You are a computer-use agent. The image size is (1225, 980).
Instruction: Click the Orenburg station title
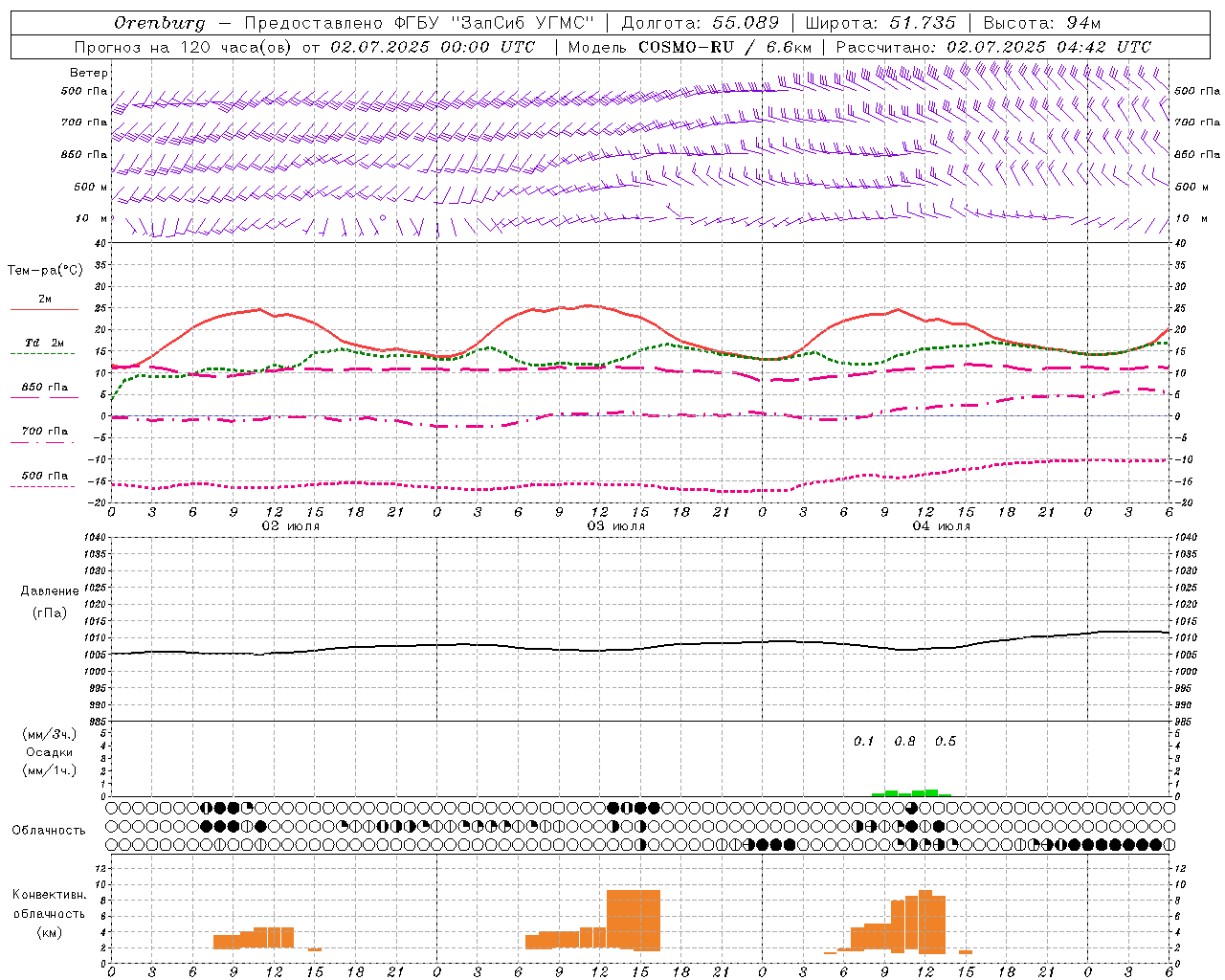click(159, 23)
